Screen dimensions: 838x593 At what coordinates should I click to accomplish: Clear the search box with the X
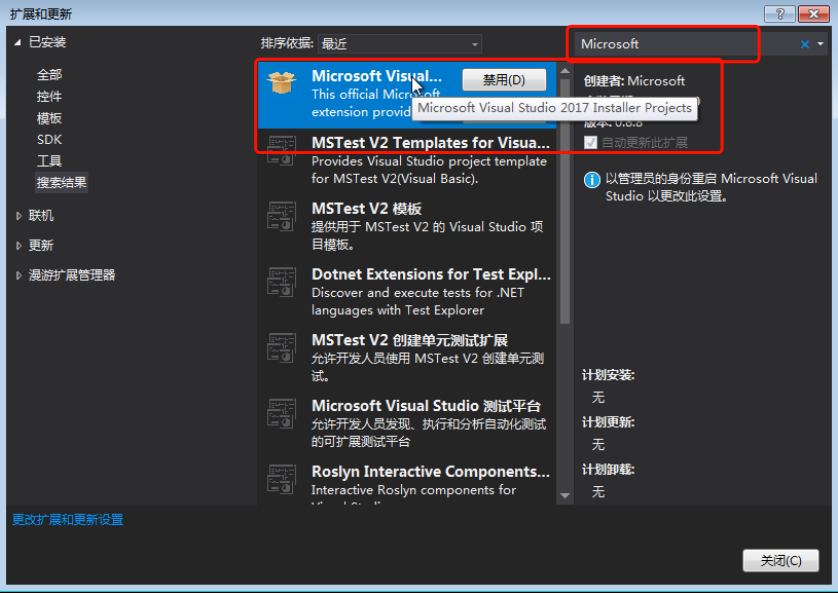click(x=804, y=44)
